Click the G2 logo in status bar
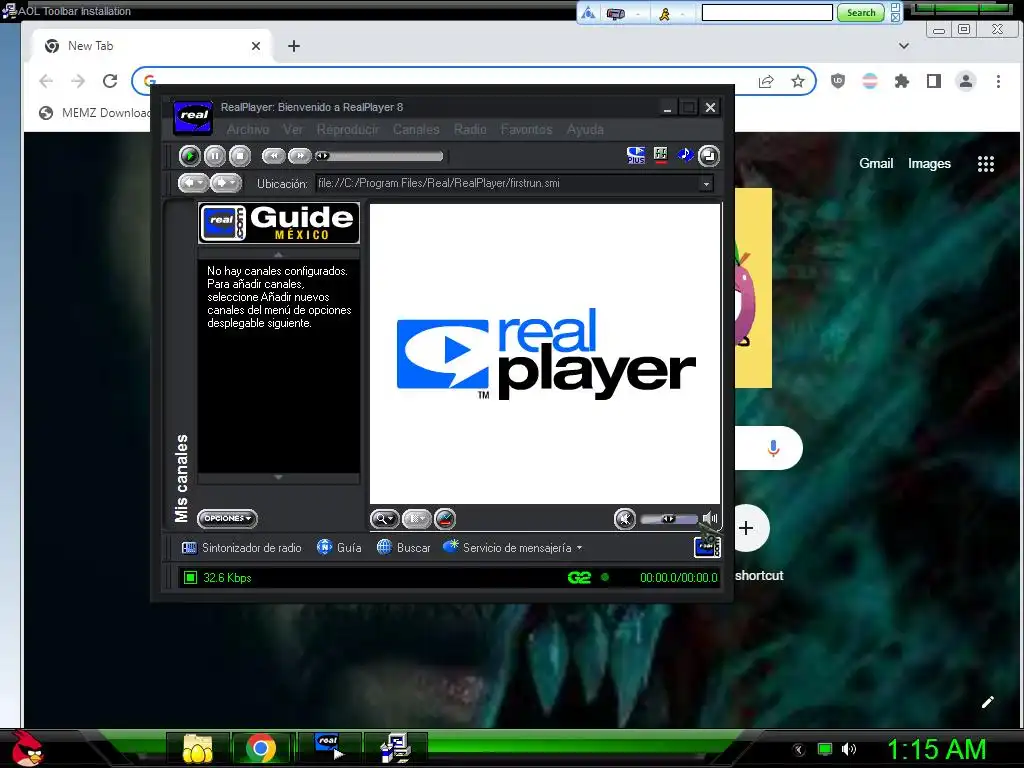This screenshot has height=768, width=1024. (x=579, y=577)
